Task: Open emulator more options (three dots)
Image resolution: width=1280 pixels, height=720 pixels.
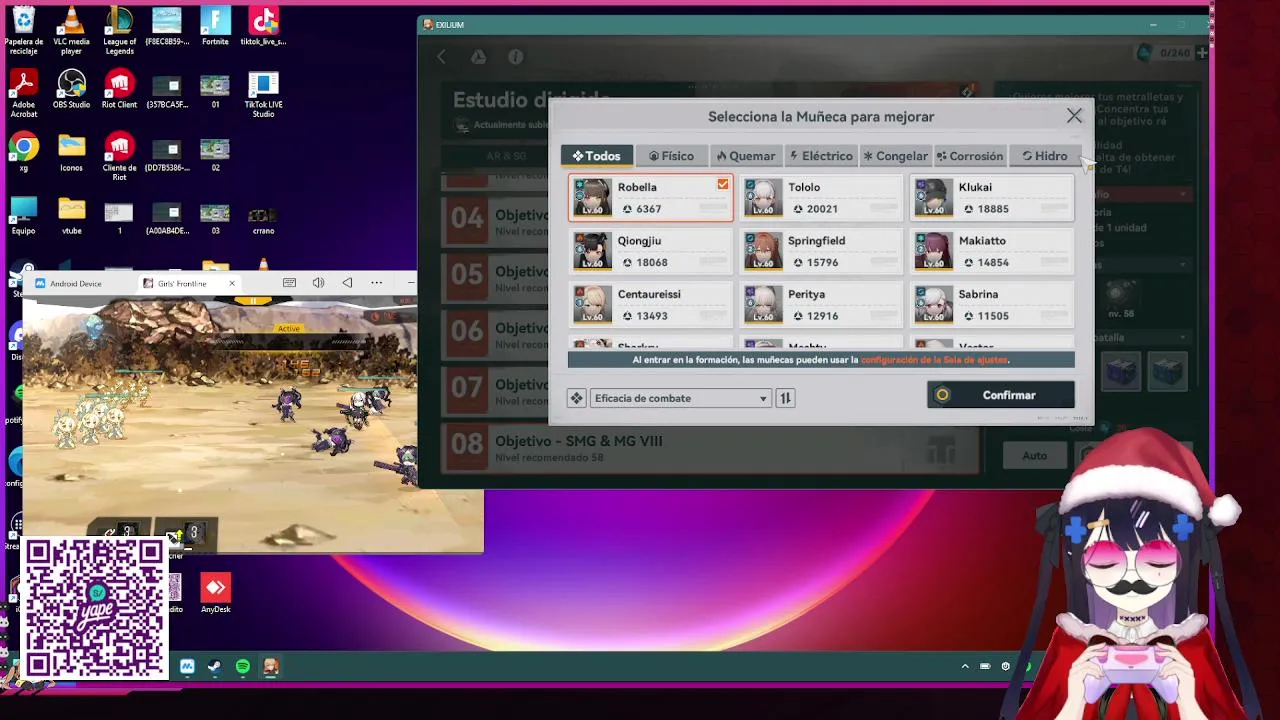Action: point(377,283)
